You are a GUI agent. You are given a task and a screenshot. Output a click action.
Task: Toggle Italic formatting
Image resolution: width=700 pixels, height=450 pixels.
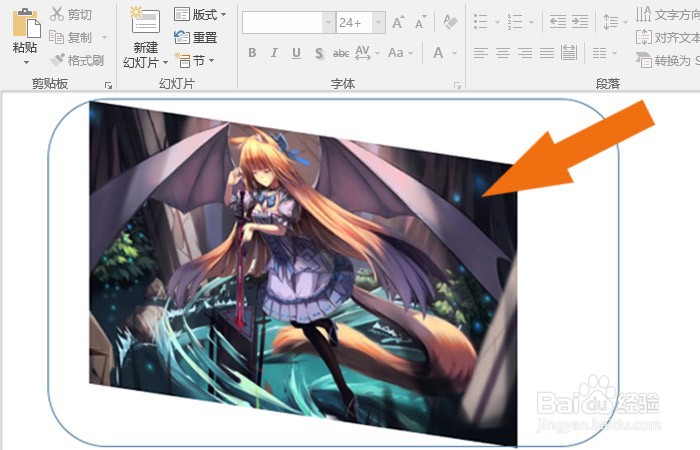pos(274,53)
